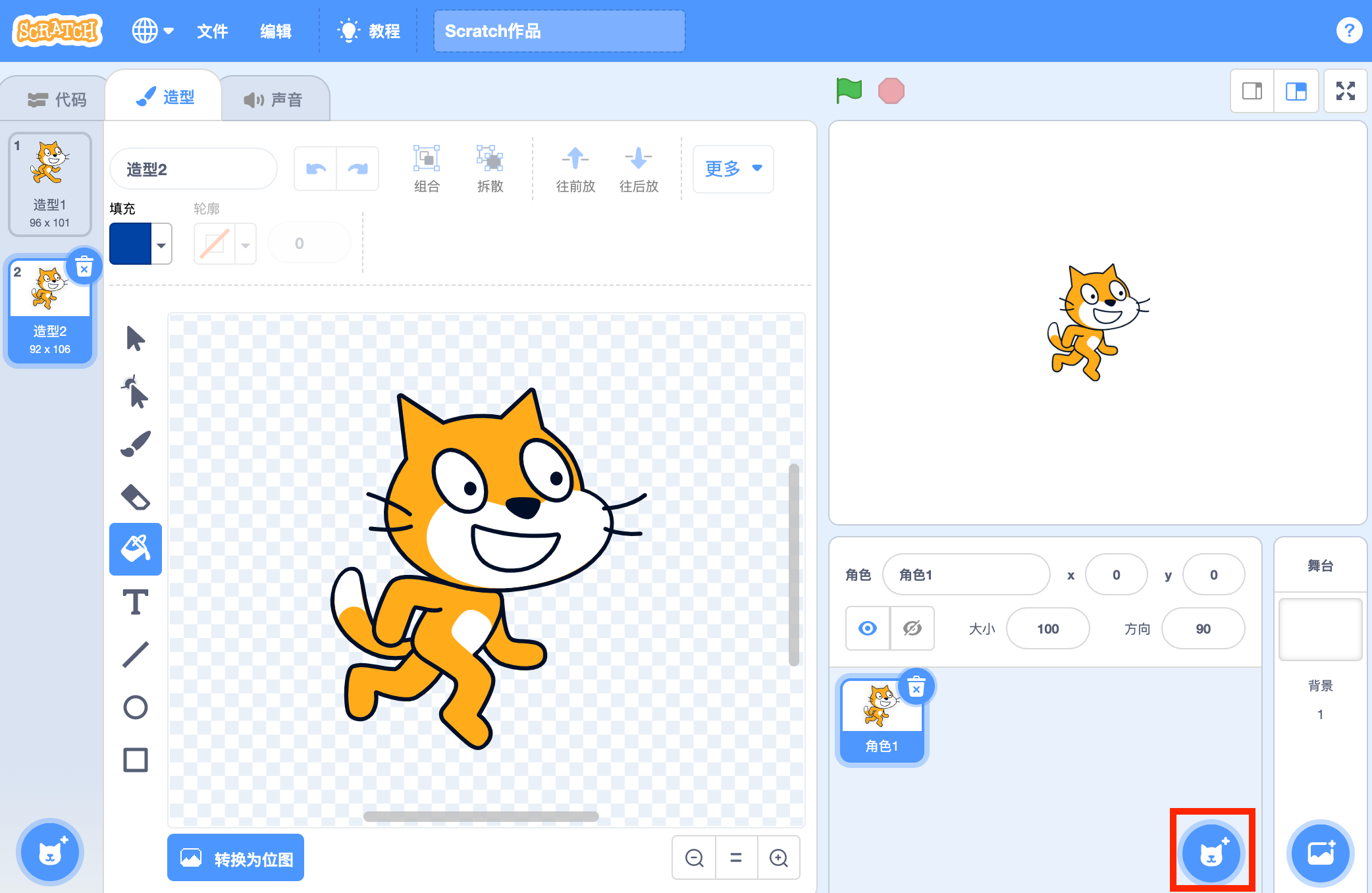
Task: Hide the sprite with the crossed eye icon
Action: [912, 628]
